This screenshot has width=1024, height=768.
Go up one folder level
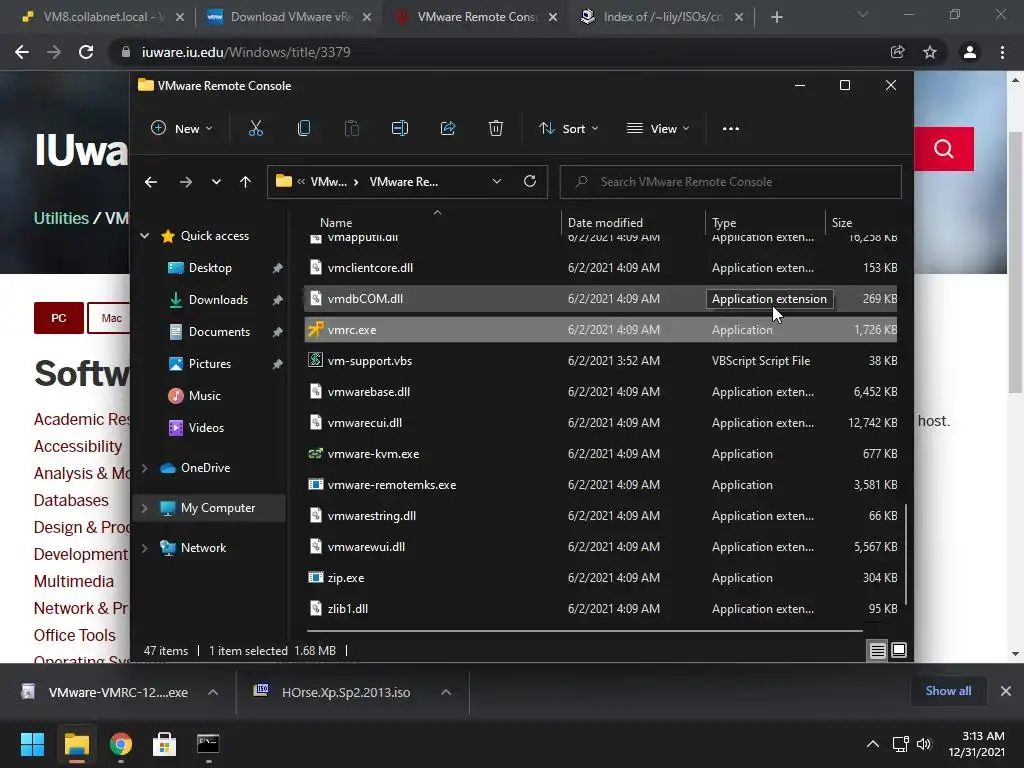coord(245,182)
